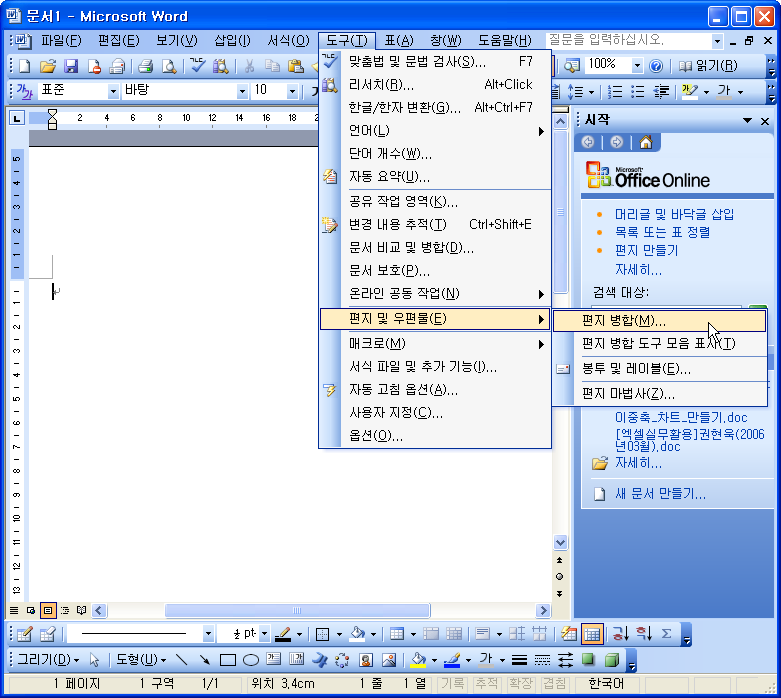The height and width of the screenshot is (698, 781).
Task: Click the Fill Color paint bucket swatch
Action: 418,660
